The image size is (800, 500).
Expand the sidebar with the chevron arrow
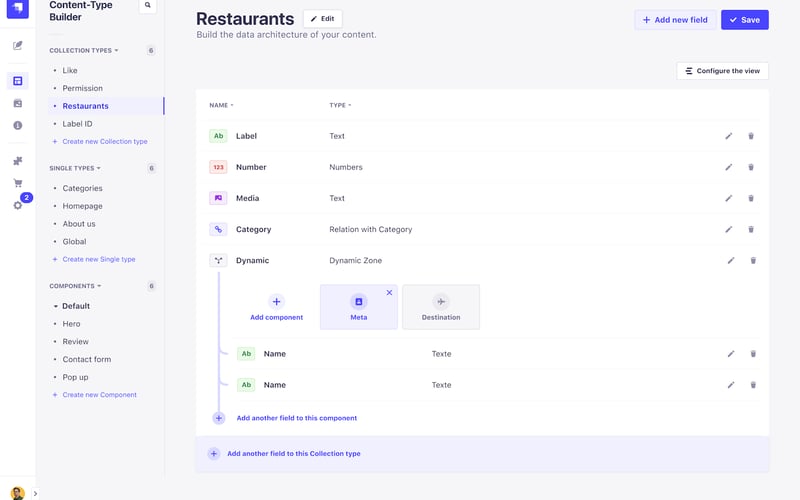35,493
